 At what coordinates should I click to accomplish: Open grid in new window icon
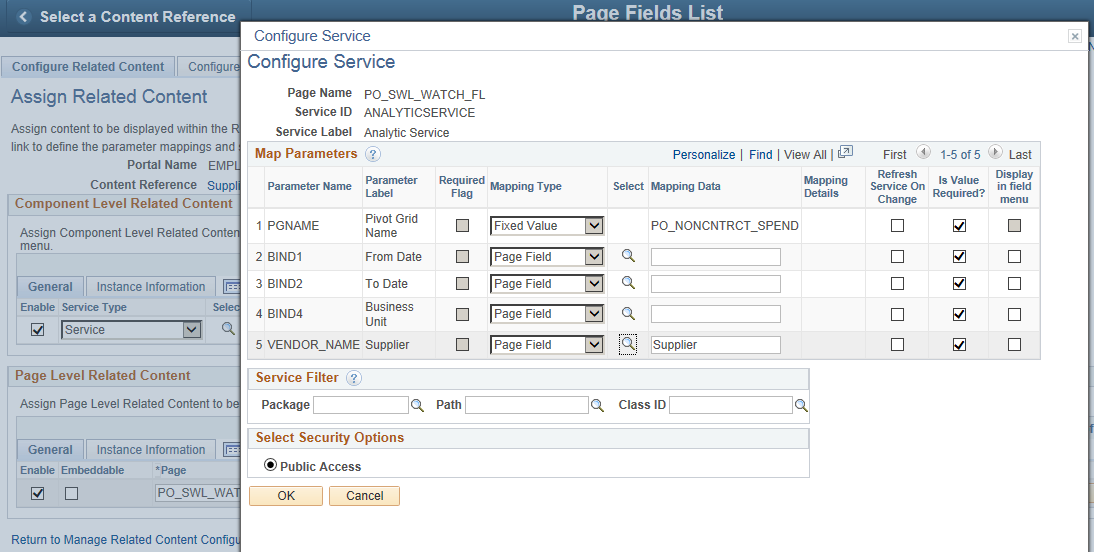(x=846, y=152)
